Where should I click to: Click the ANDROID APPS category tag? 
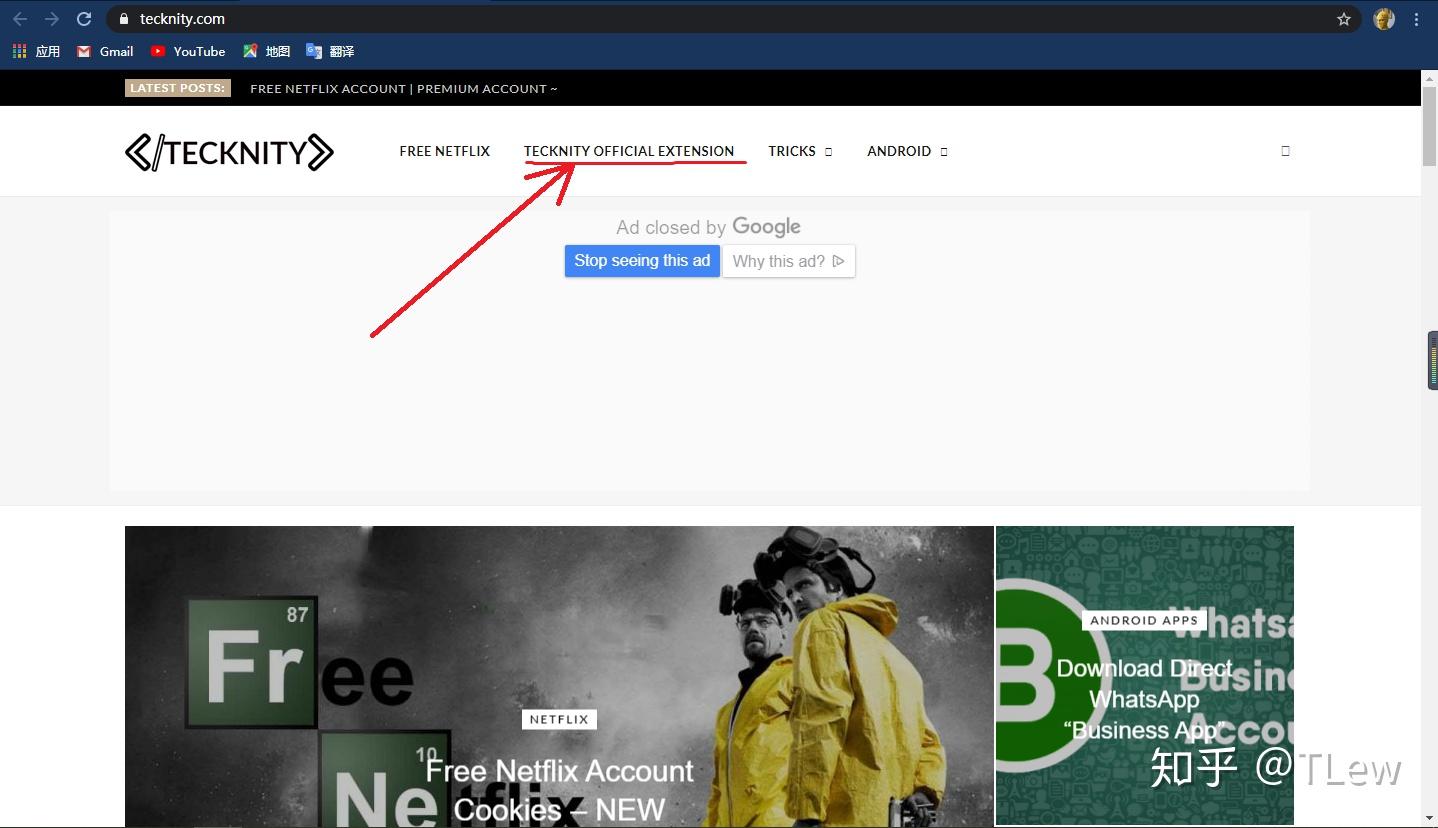click(1144, 620)
